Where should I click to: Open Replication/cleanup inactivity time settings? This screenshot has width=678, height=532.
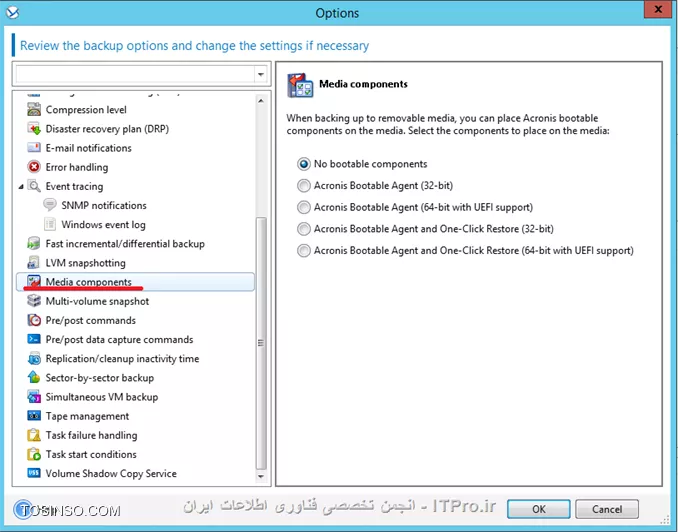122,359
